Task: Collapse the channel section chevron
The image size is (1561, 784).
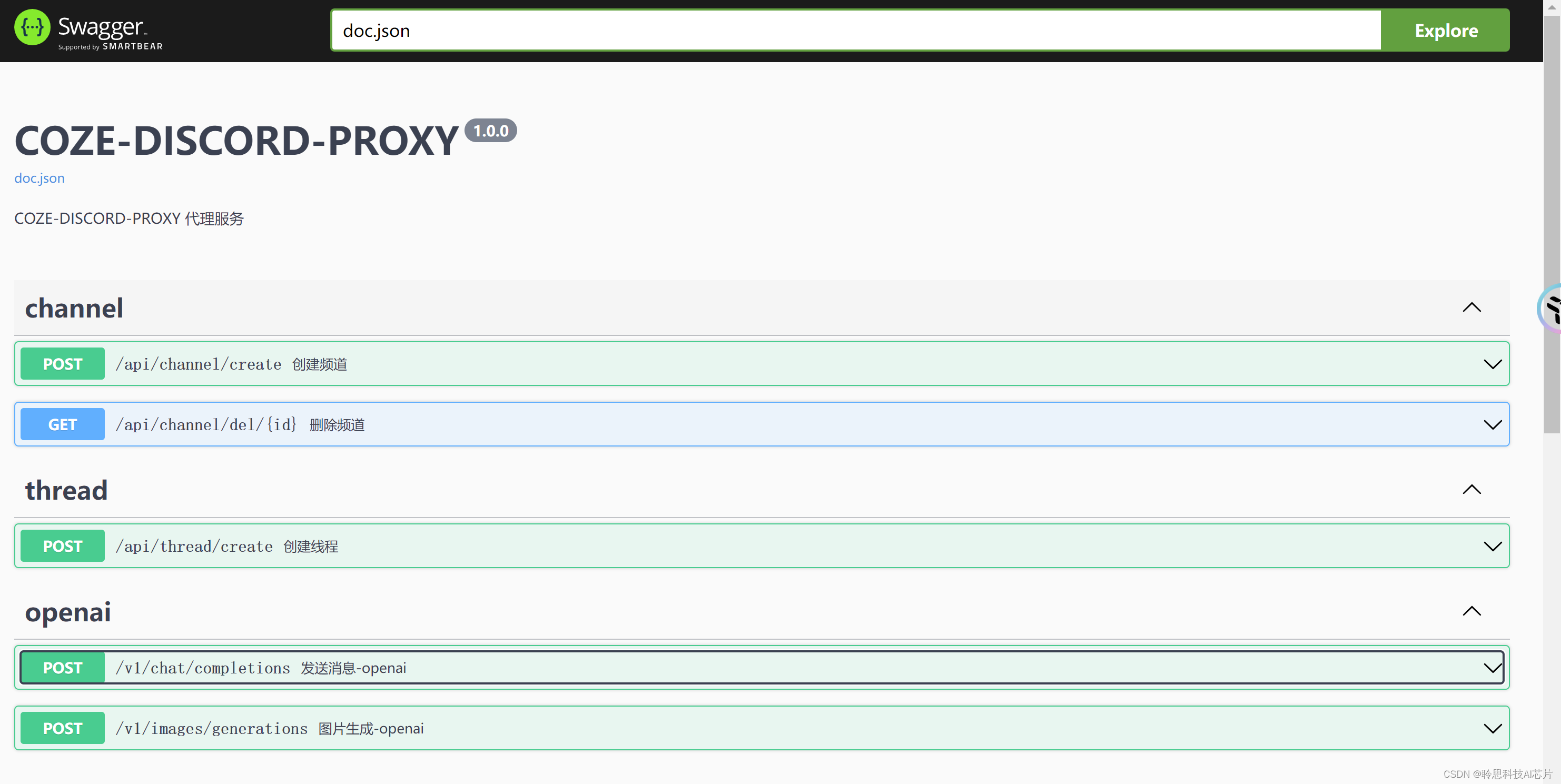Action: (x=1471, y=308)
